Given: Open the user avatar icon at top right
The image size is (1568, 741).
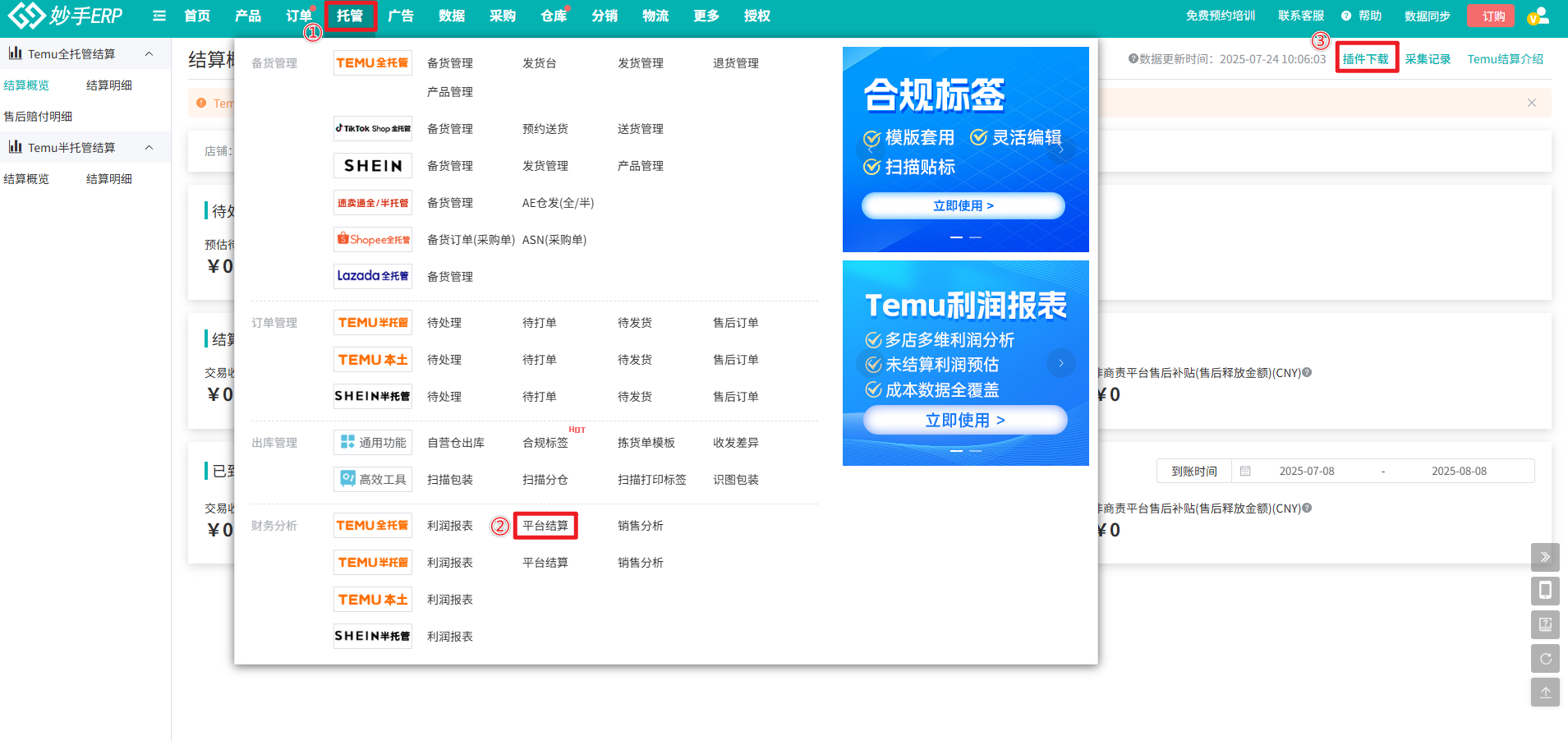Looking at the screenshot, I should (x=1538, y=16).
